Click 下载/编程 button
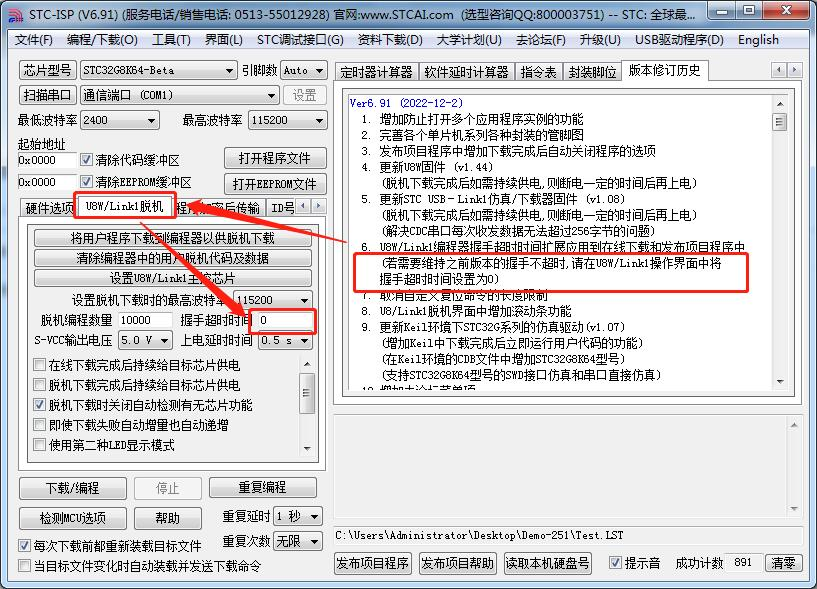817x589 pixels. 72,488
